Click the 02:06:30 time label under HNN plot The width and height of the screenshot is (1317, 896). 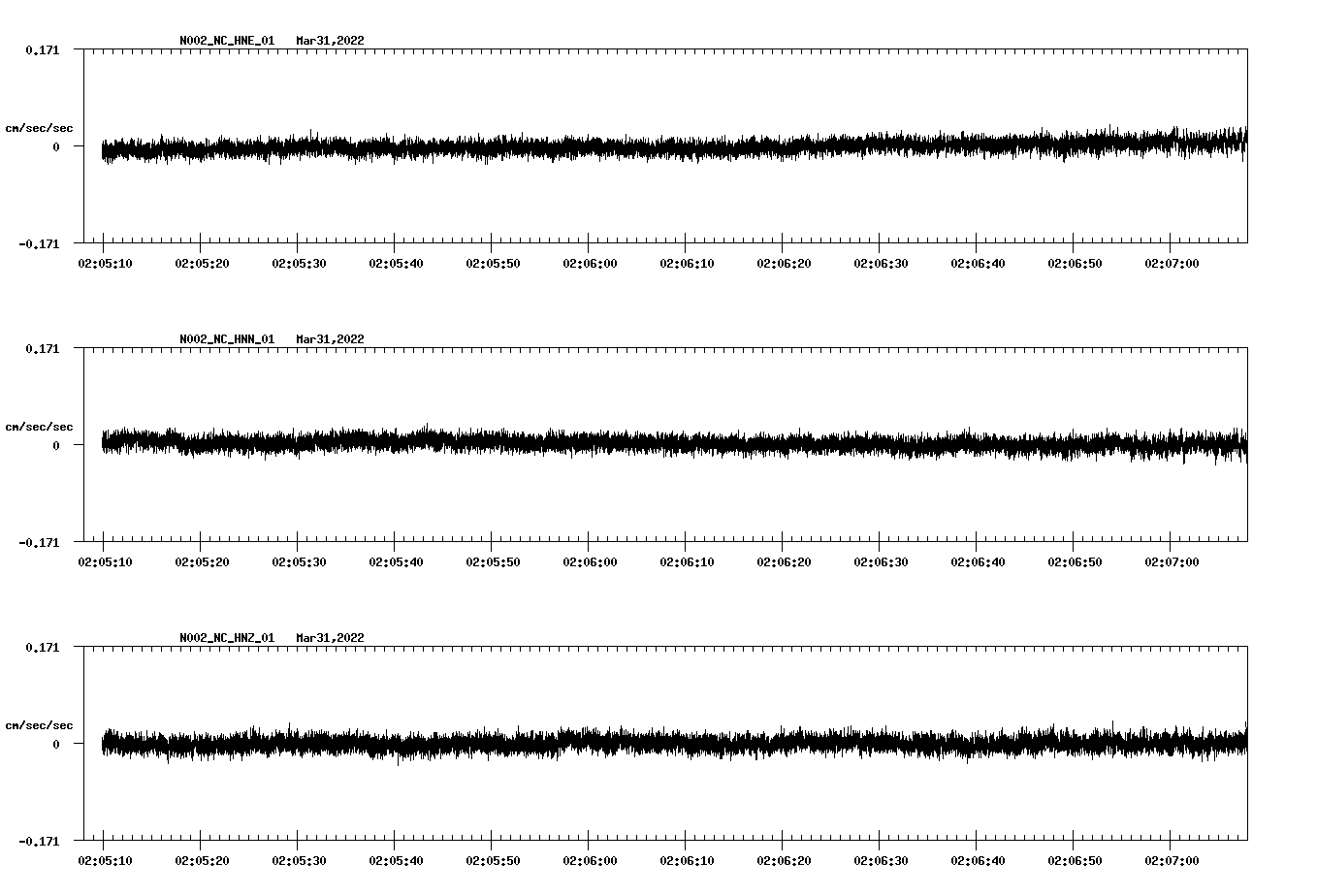[x=881, y=561]
